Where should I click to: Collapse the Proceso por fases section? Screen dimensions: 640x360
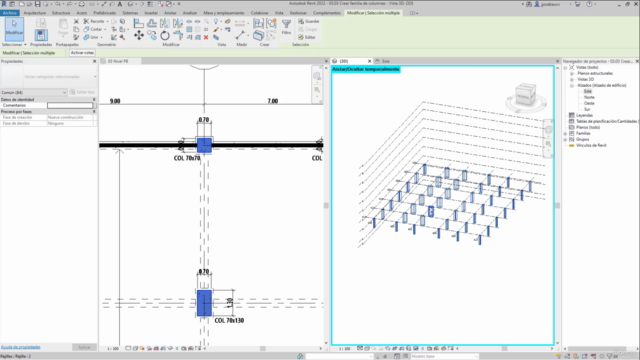click(x=94, y=111)
